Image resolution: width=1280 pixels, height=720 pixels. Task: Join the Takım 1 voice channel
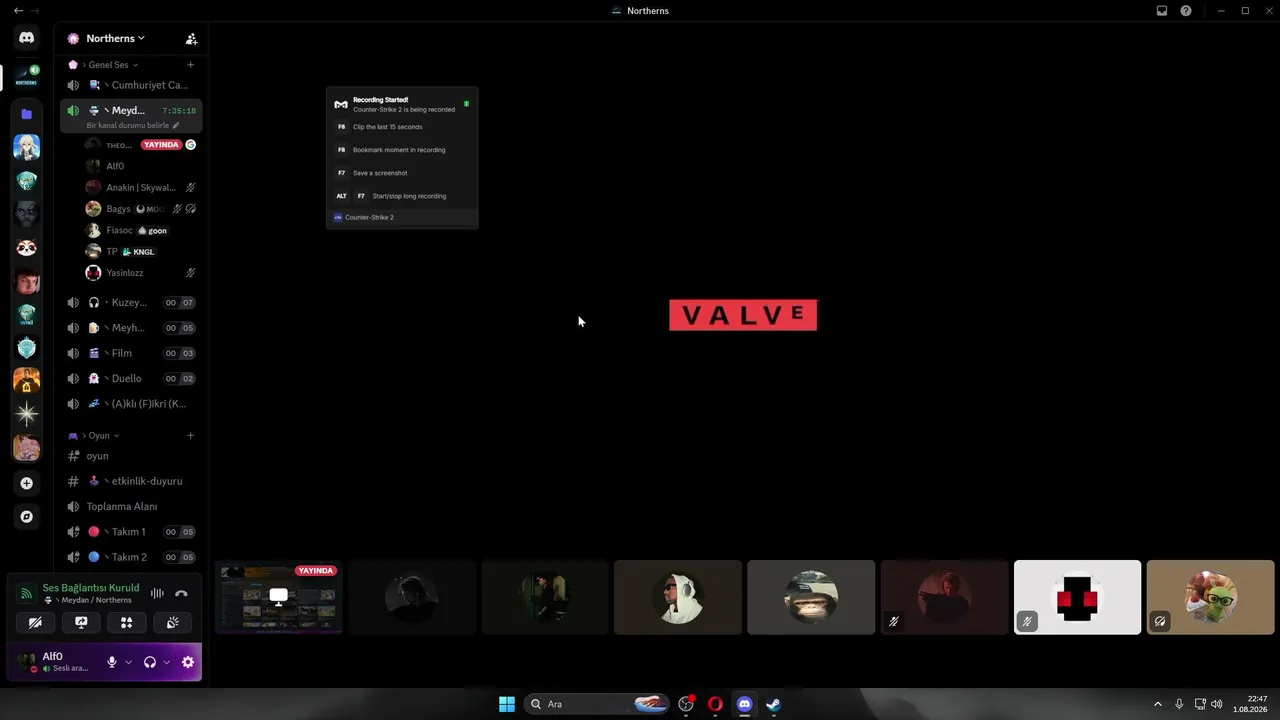point(130,532)
